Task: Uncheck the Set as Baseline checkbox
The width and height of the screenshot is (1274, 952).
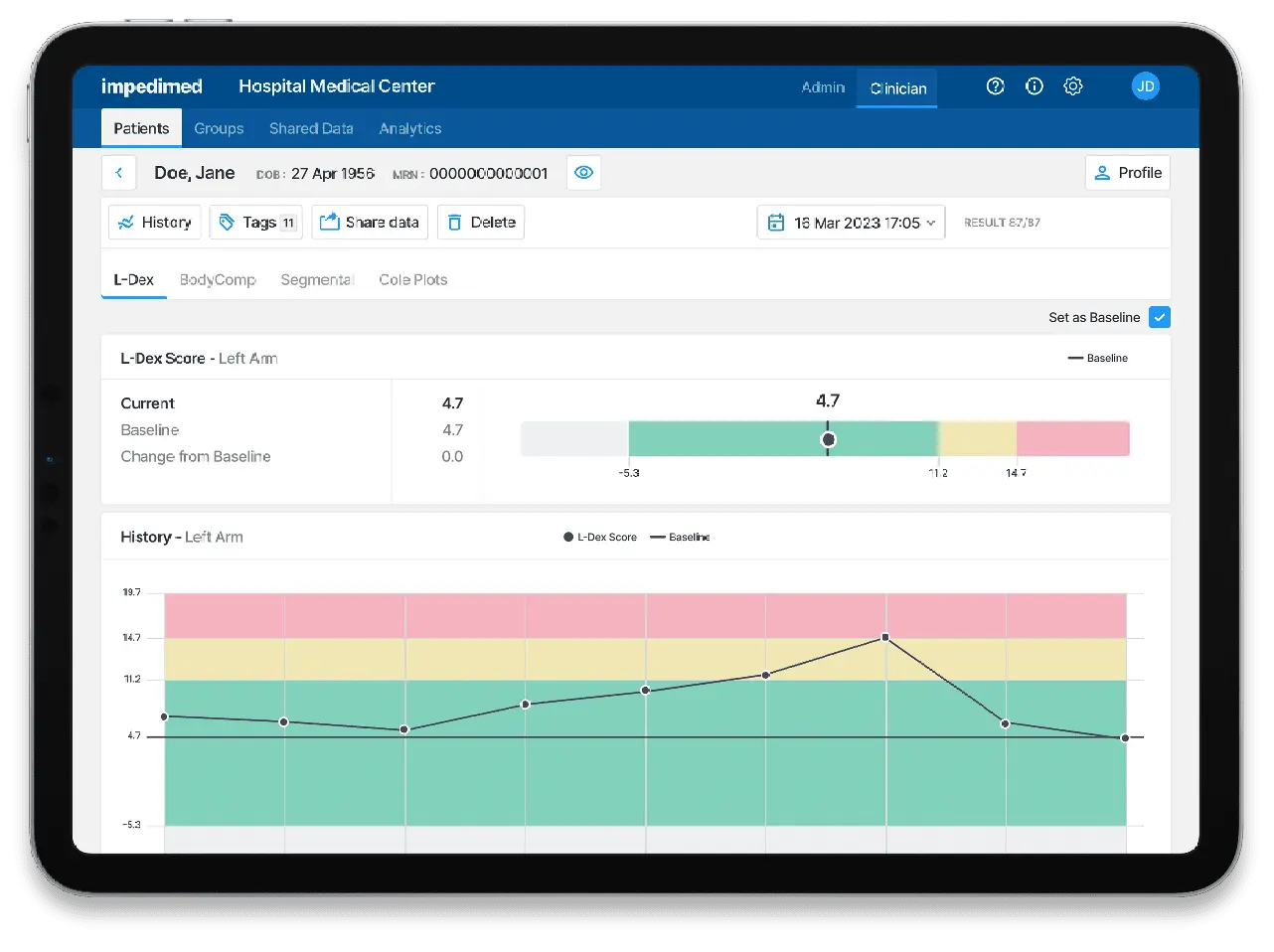Action: tap(1159, 317)
